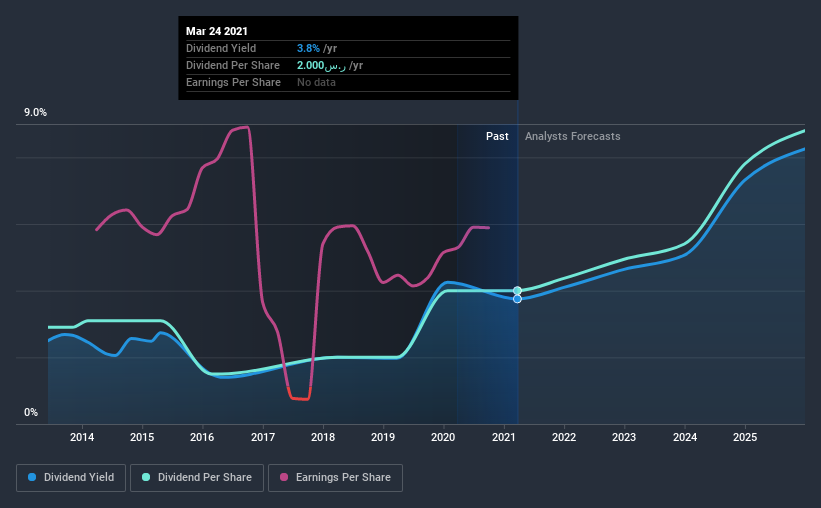Screen dimensions: 821x508
Task: Click the blue Dividend Yield legend dot
Action: [32, 477]
